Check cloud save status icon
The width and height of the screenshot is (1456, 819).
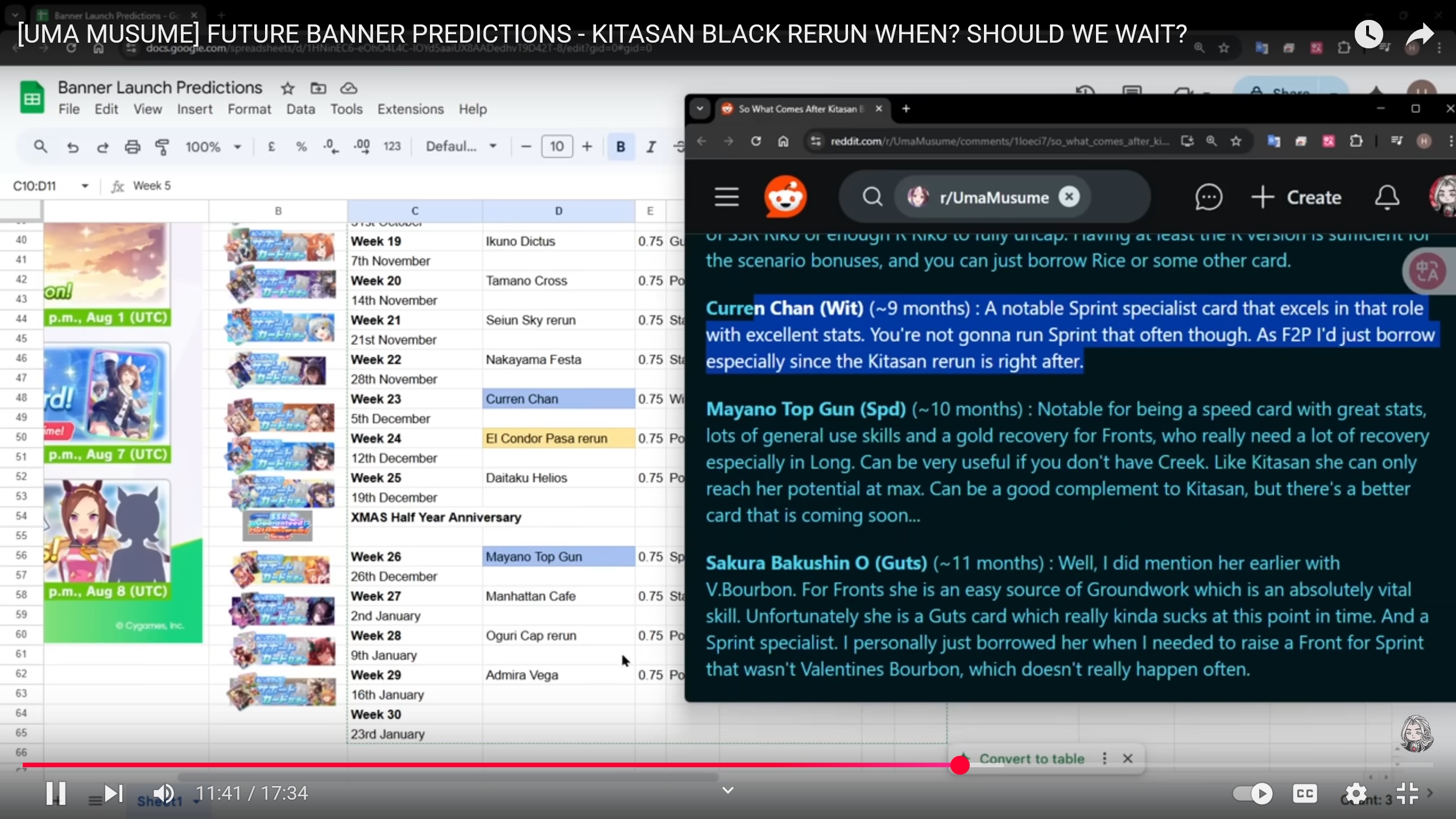tap(348, 88)
